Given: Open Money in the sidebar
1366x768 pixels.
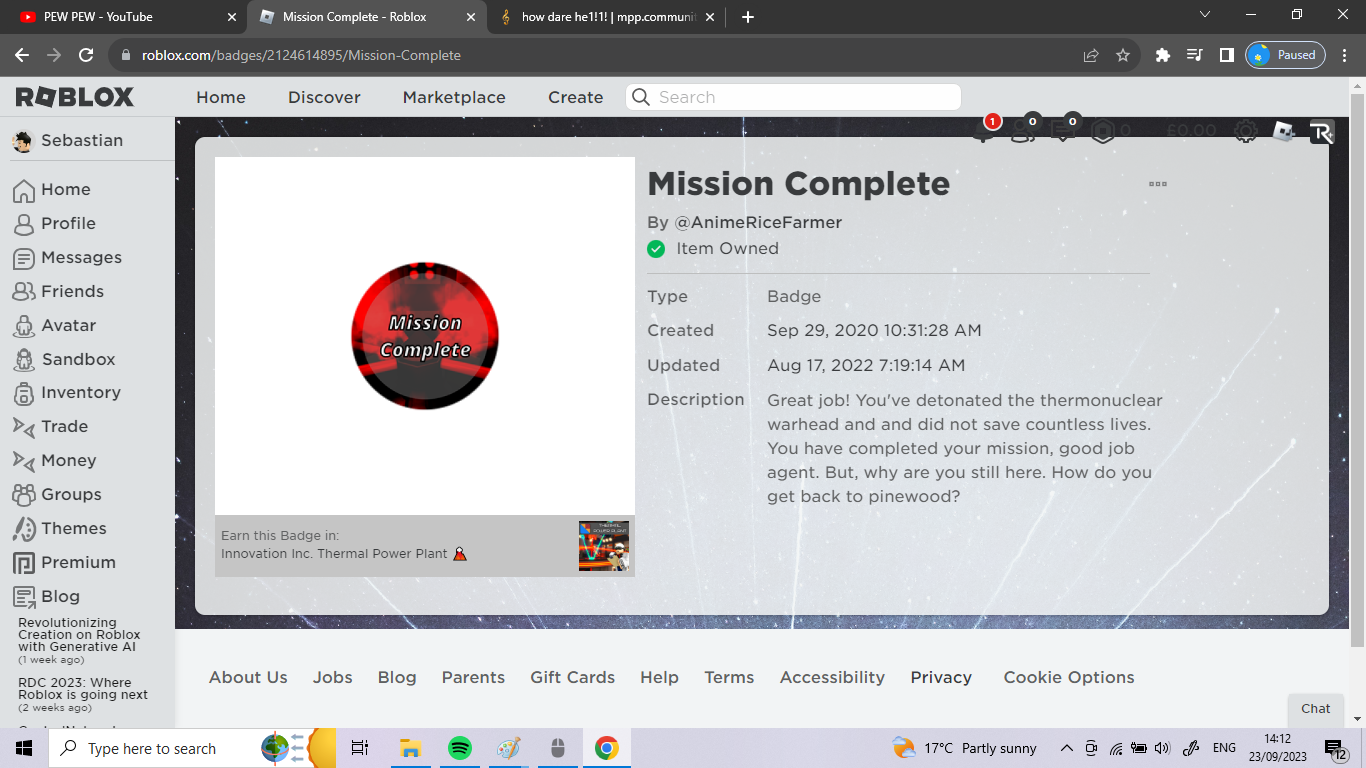Looking at the screenshot, I should click(x=54, y=461).
